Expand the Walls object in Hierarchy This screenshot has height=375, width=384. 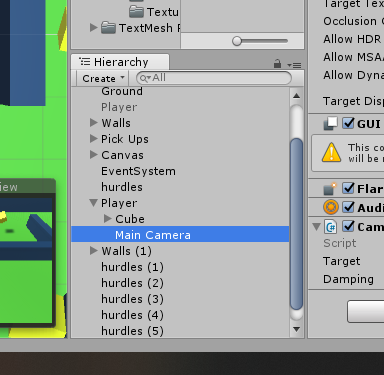pos(94,123)
